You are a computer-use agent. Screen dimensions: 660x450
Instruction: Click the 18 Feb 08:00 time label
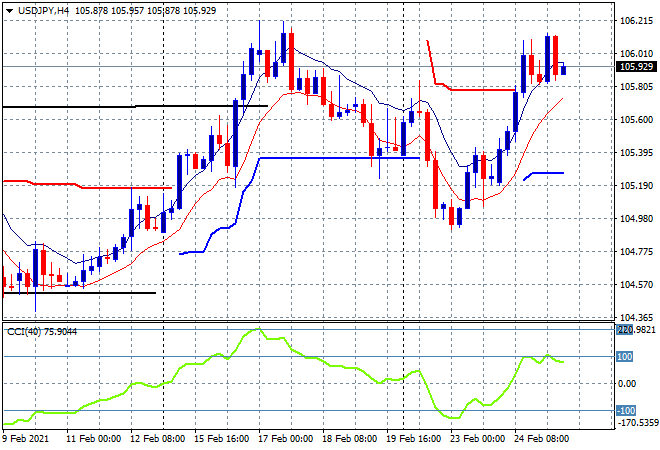tap(349, 439)
